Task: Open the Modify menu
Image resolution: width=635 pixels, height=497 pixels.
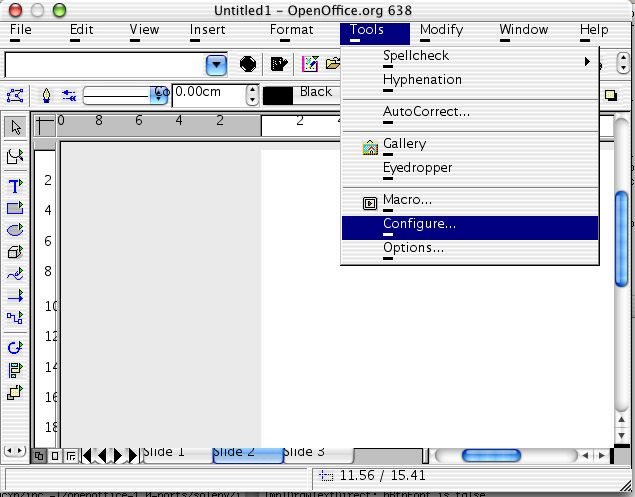Action: [x=441, y=30]
